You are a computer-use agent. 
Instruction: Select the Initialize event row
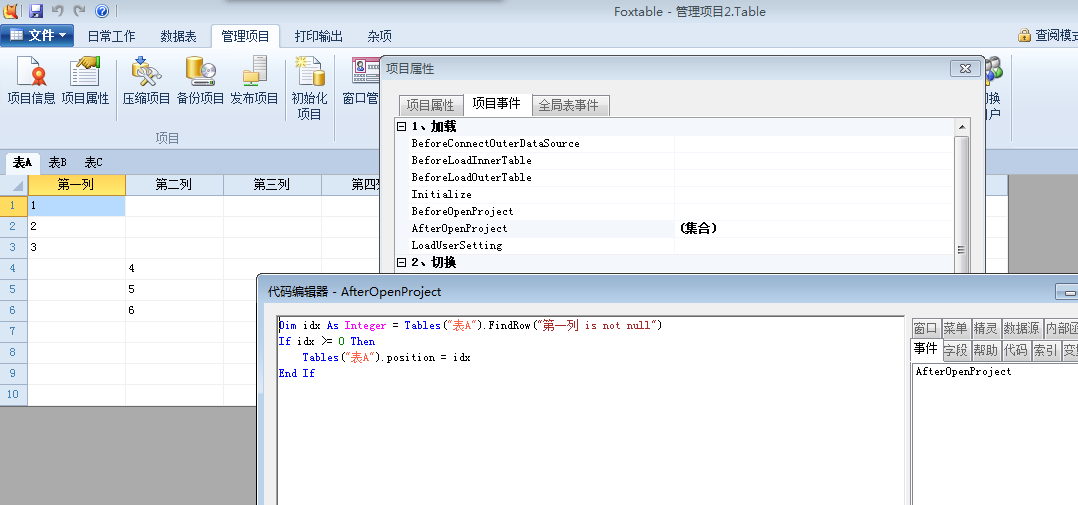pos(676,194)
